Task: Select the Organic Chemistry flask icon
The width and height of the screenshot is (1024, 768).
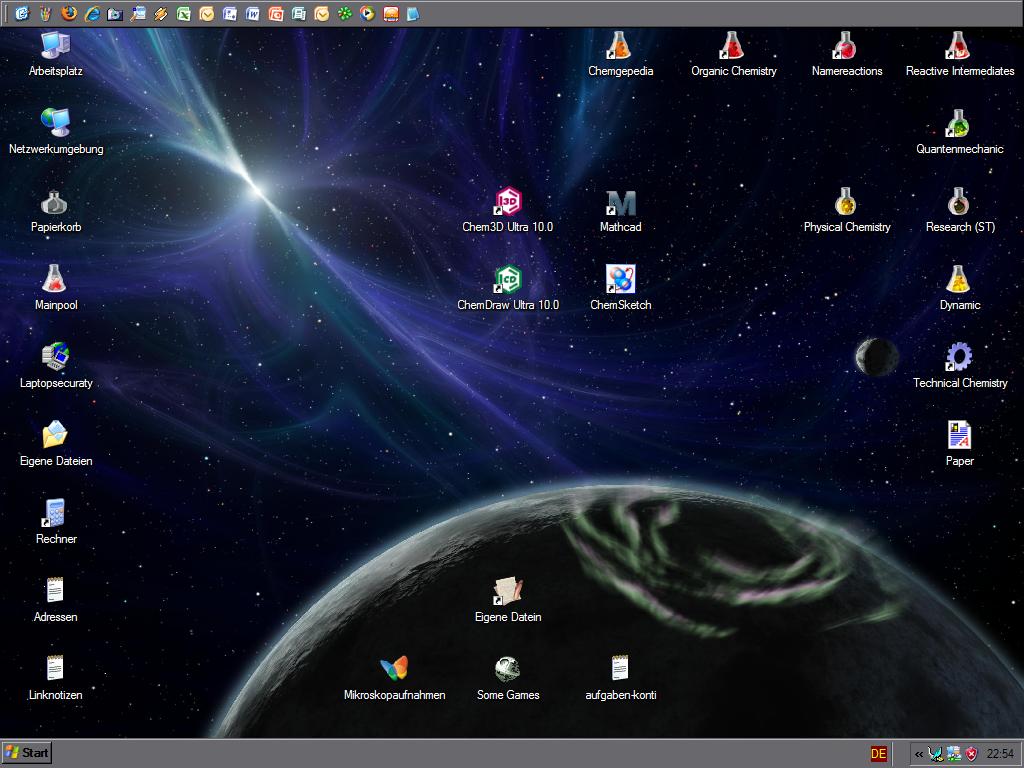Action: (x=733, y=46)
